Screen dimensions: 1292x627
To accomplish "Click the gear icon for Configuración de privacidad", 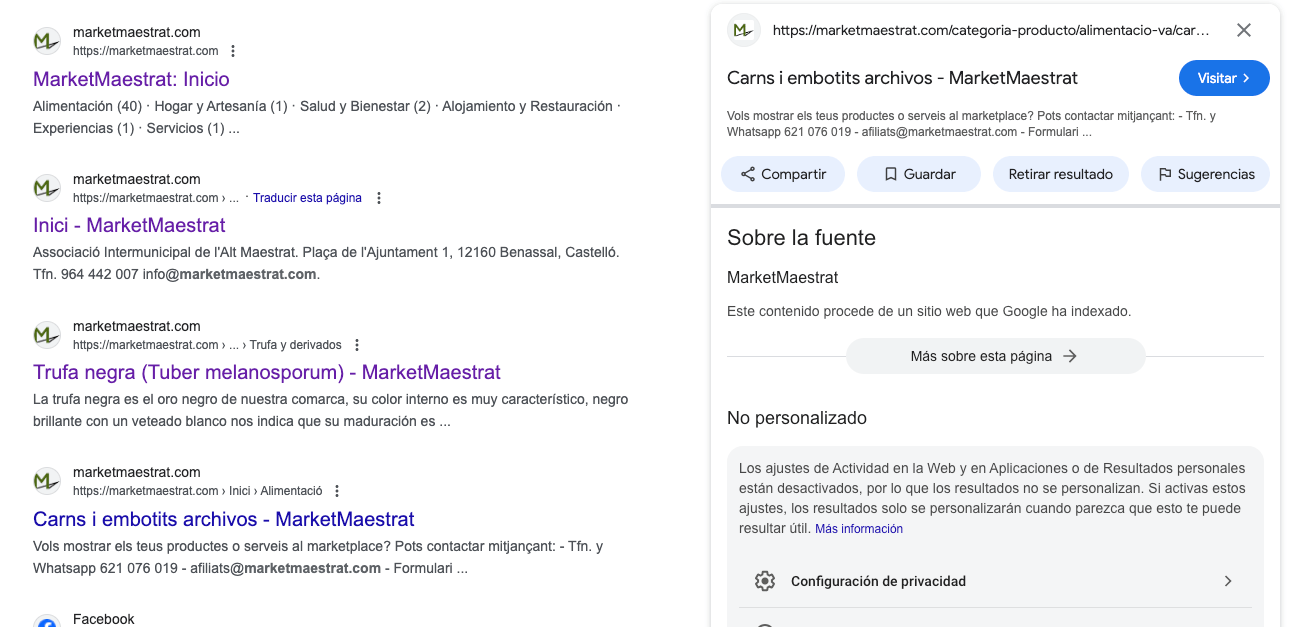I will point(765,581).
